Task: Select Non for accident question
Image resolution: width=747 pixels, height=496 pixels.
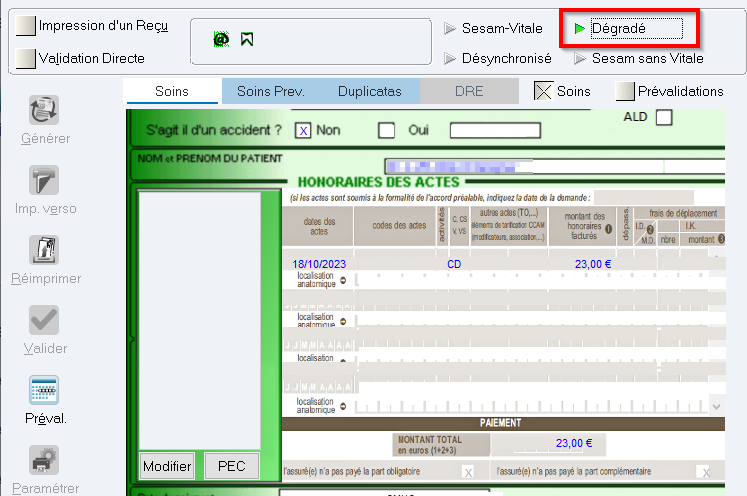Action: 303,131
